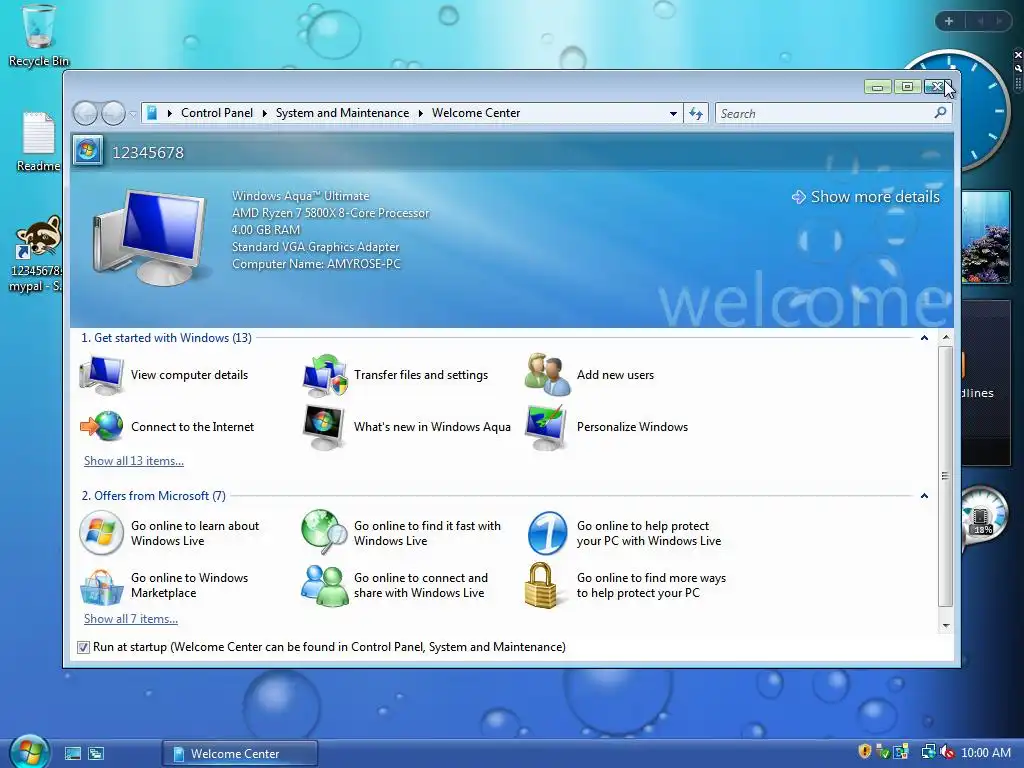Click find it fast with Windows Live icon
This screenshot has height=768, width=1024.
click(x=325, y=532)
